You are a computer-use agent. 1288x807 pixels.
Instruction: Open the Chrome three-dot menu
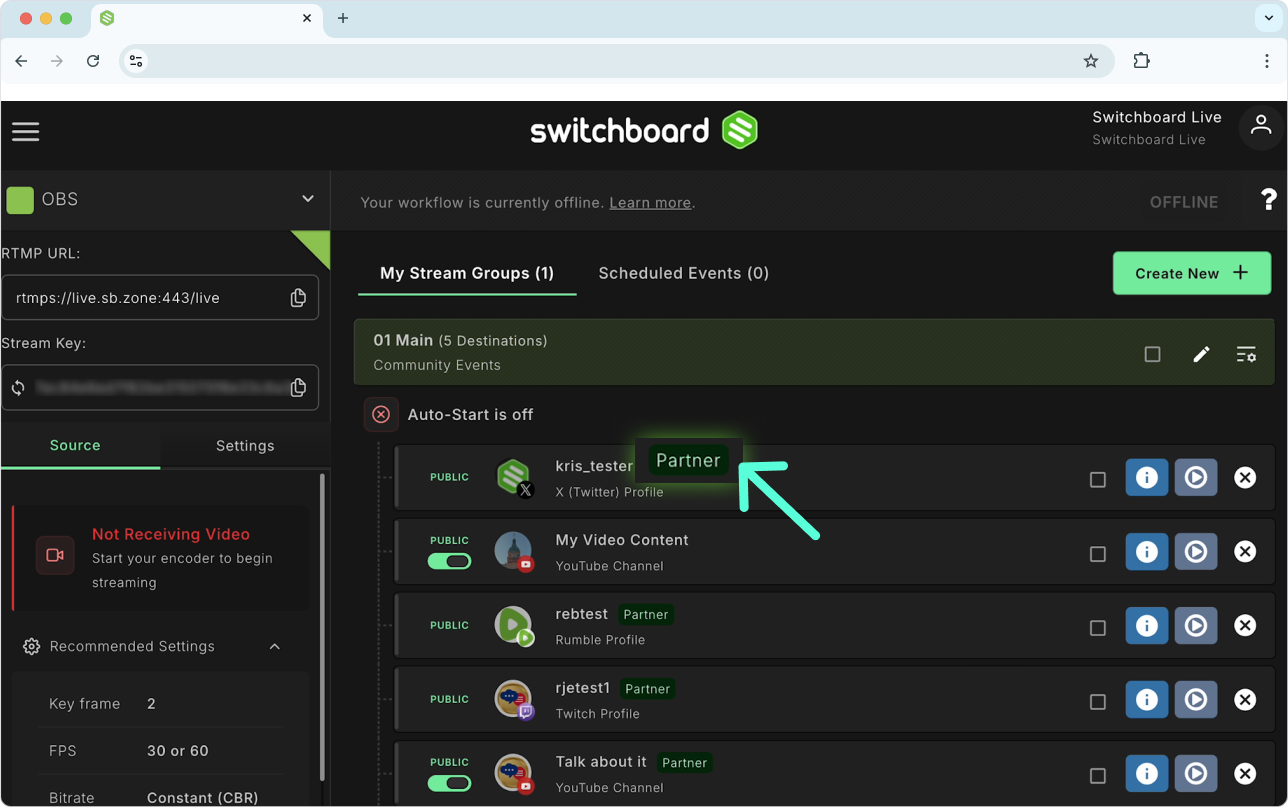click(1267, 61)
